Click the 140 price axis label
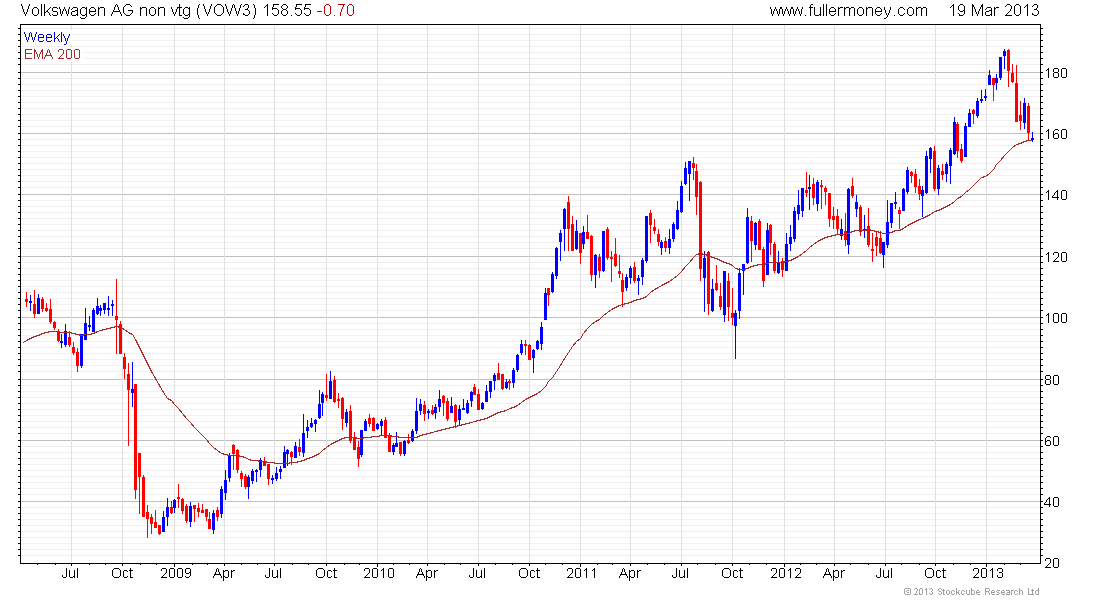 pyautogui.click(x=1056, y=195)
